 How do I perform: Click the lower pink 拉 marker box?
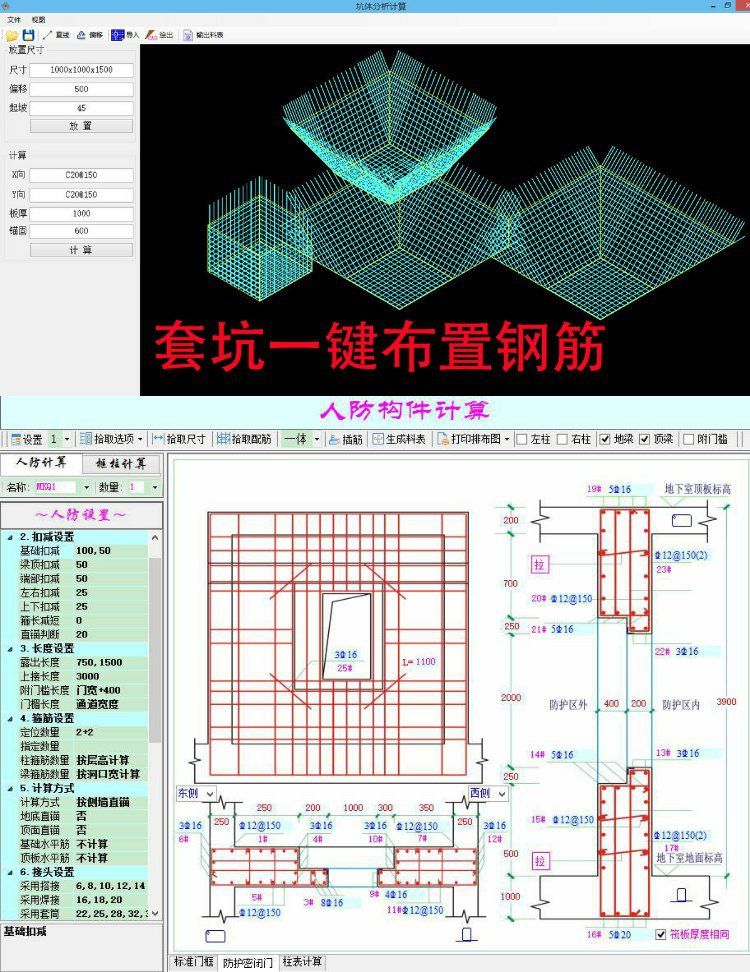540,860
